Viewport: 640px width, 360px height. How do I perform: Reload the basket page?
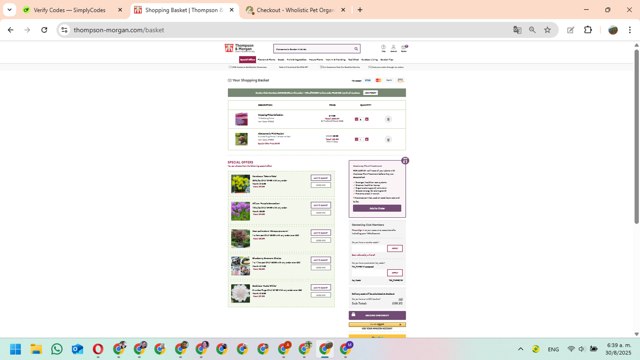point(44,30)
